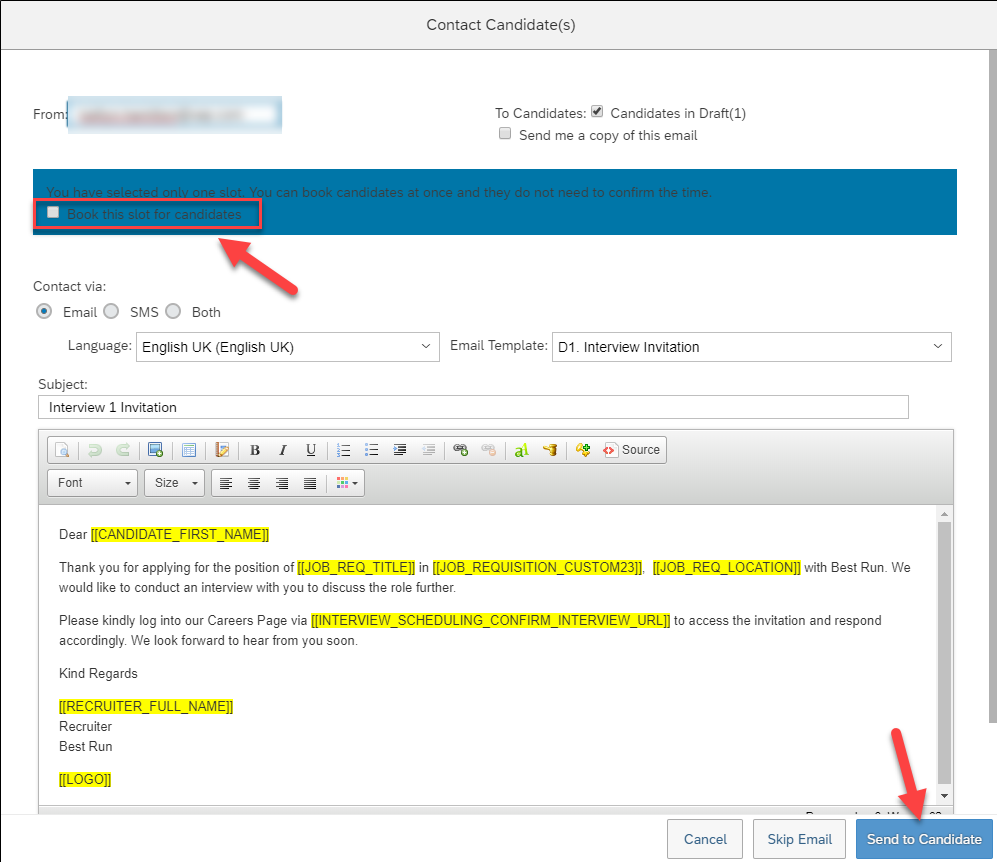
Task: Insert a table using the toolbar icon
Action: 189,450
